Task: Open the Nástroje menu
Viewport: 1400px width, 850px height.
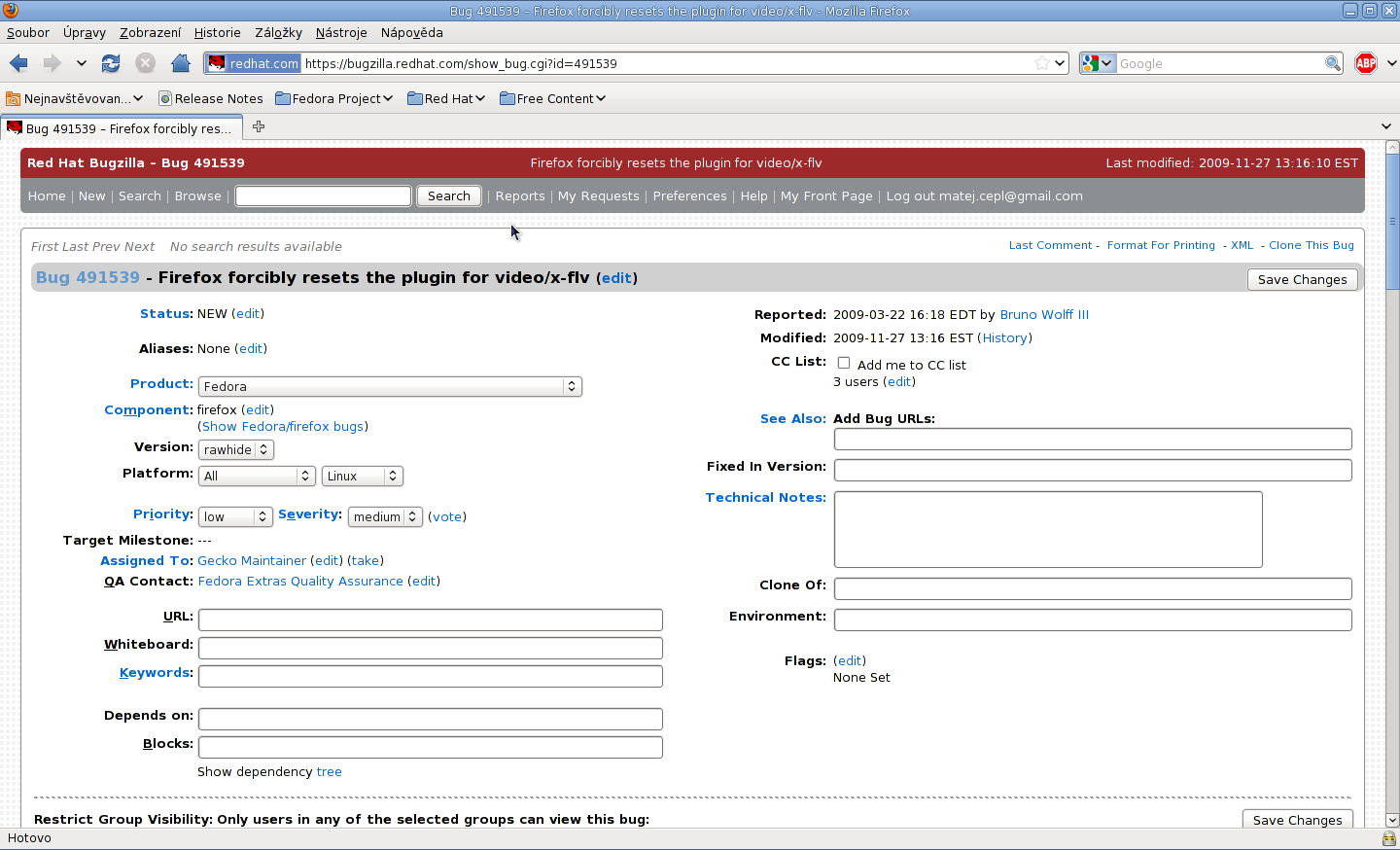Action: [341, 32]
